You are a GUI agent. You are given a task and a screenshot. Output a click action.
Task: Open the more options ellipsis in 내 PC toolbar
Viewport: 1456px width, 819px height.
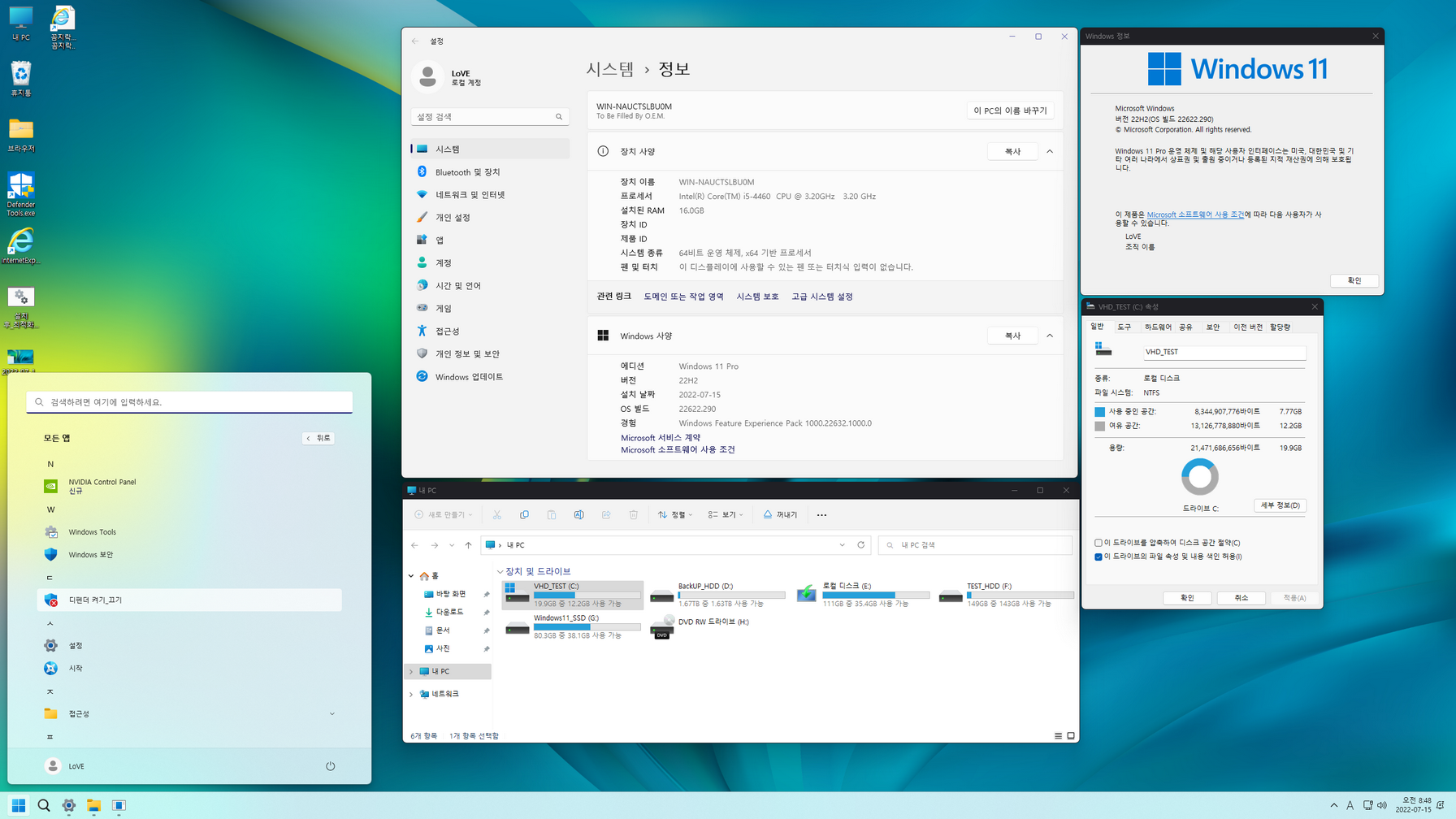pos(821,514)
